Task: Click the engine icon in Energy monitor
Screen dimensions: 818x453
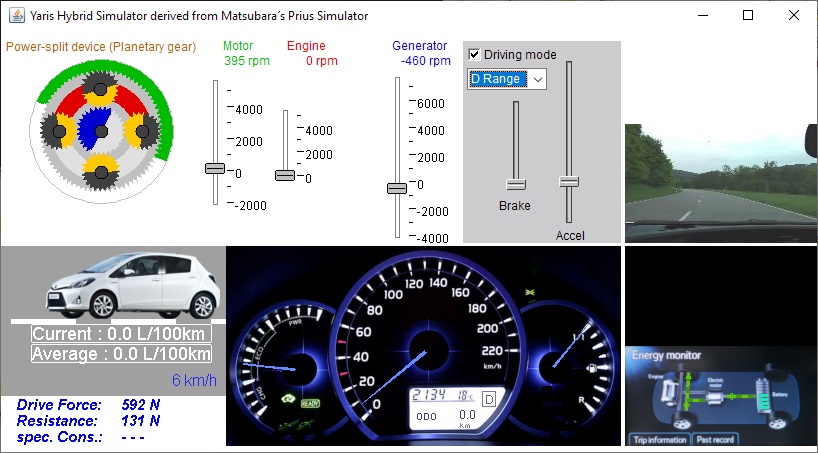Action: click(668, 393)
